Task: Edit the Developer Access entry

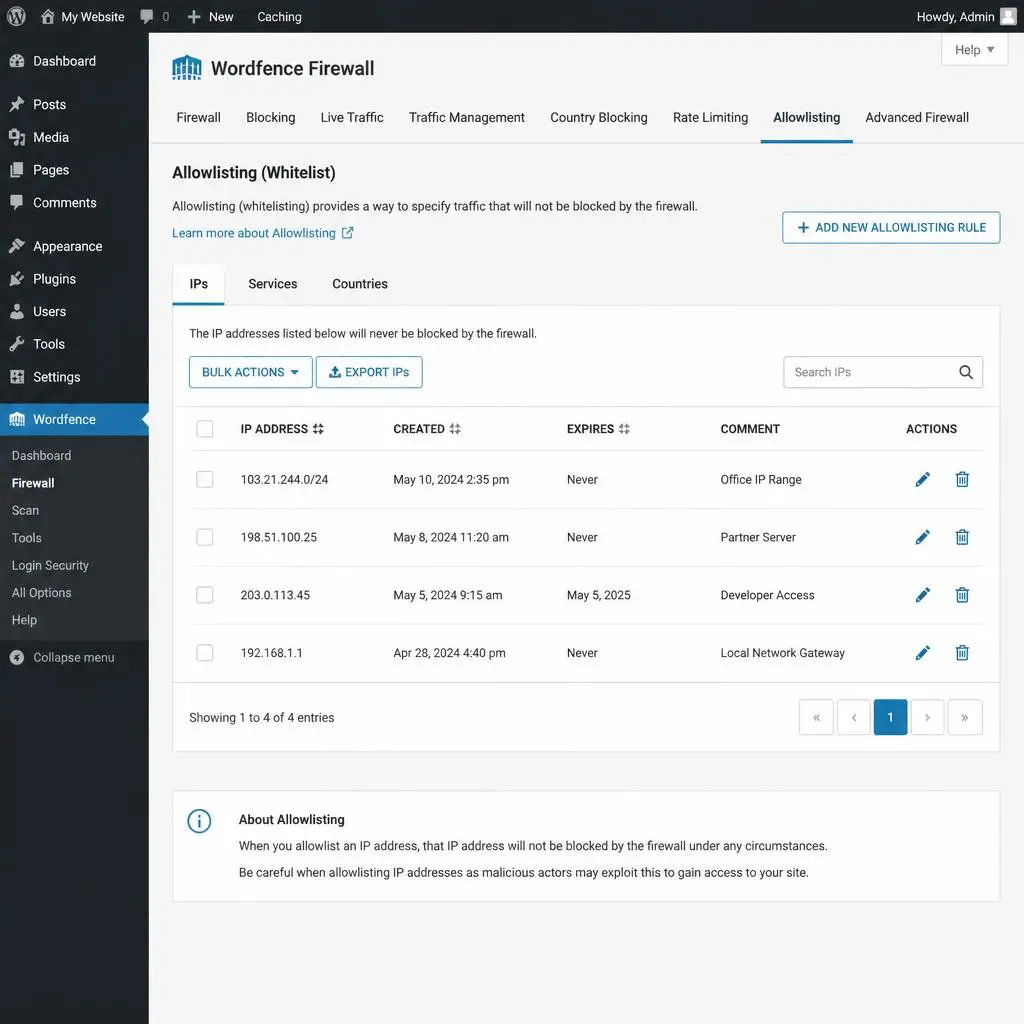Action: point(922,595)
